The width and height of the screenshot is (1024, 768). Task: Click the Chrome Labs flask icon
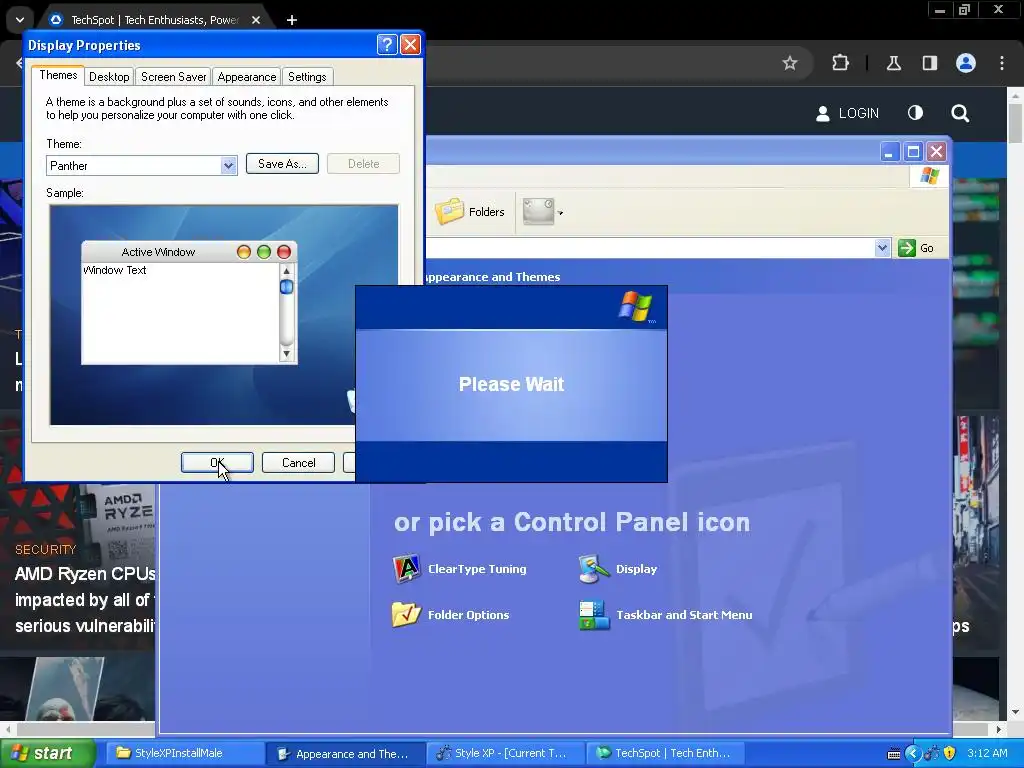[893, 63]
